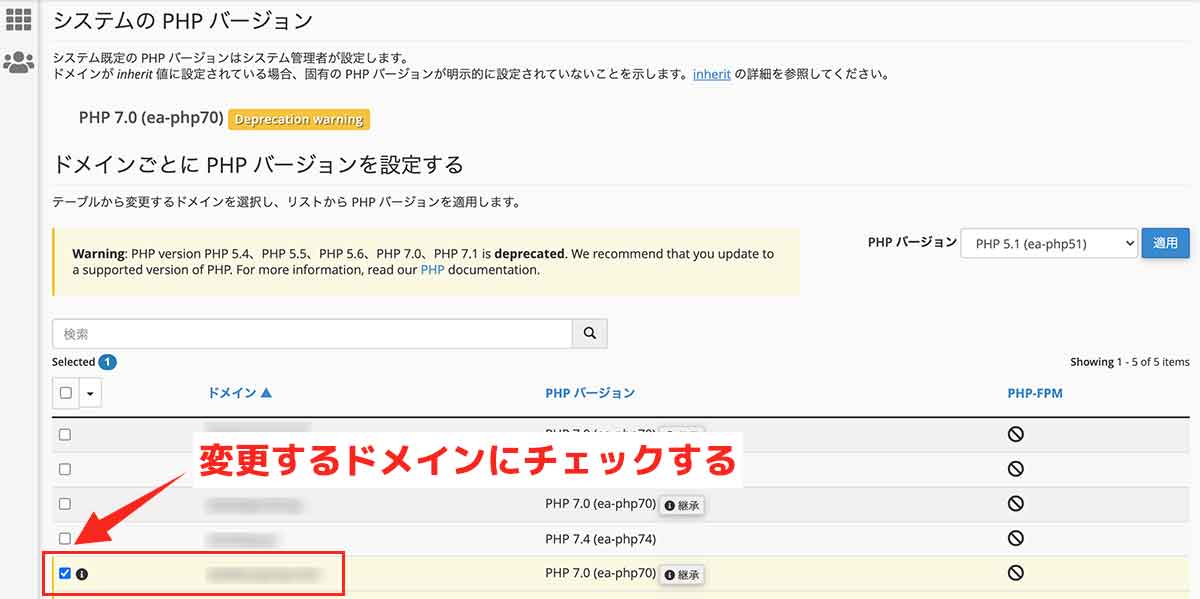Uncheck the checkbox on the highlighted domain row
Screen dimensions: 1200x599
tap(64, 573)
